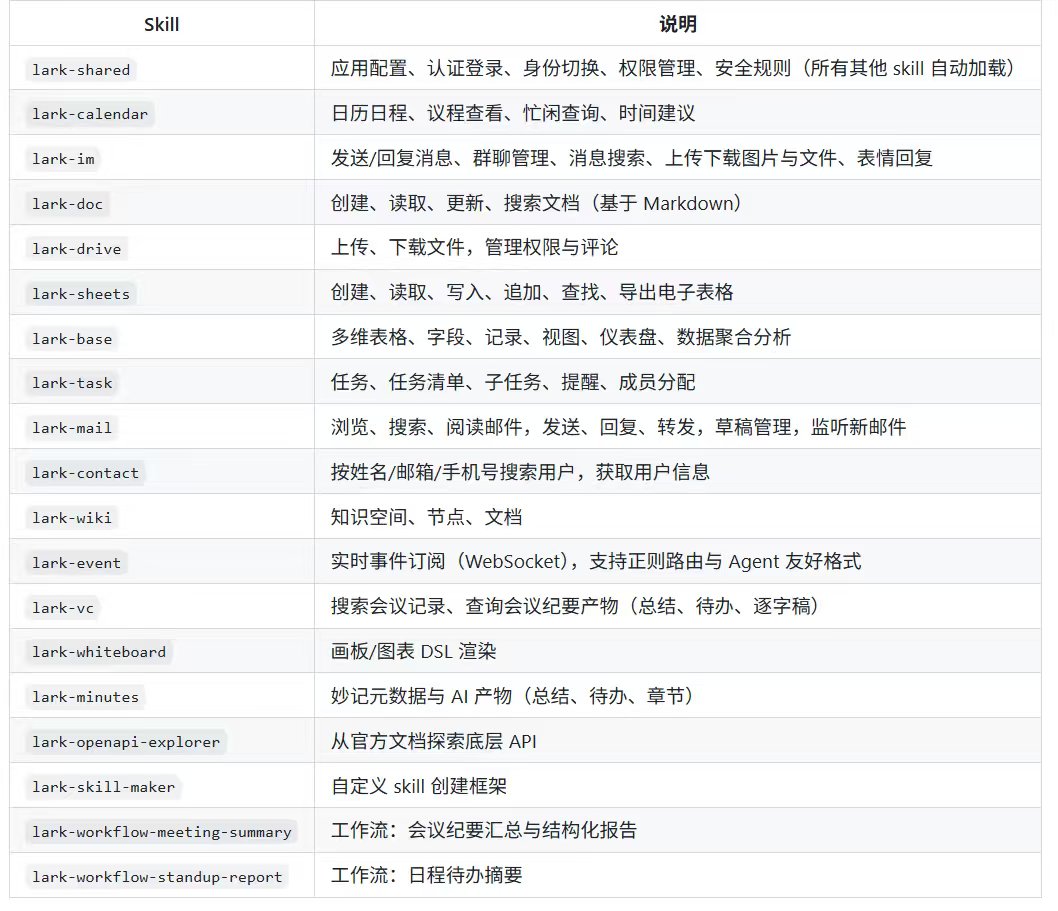Select the lark-vc code label
Image resolution: width=1058 pixels, height=911 pixels.
(x=63, y=608)
